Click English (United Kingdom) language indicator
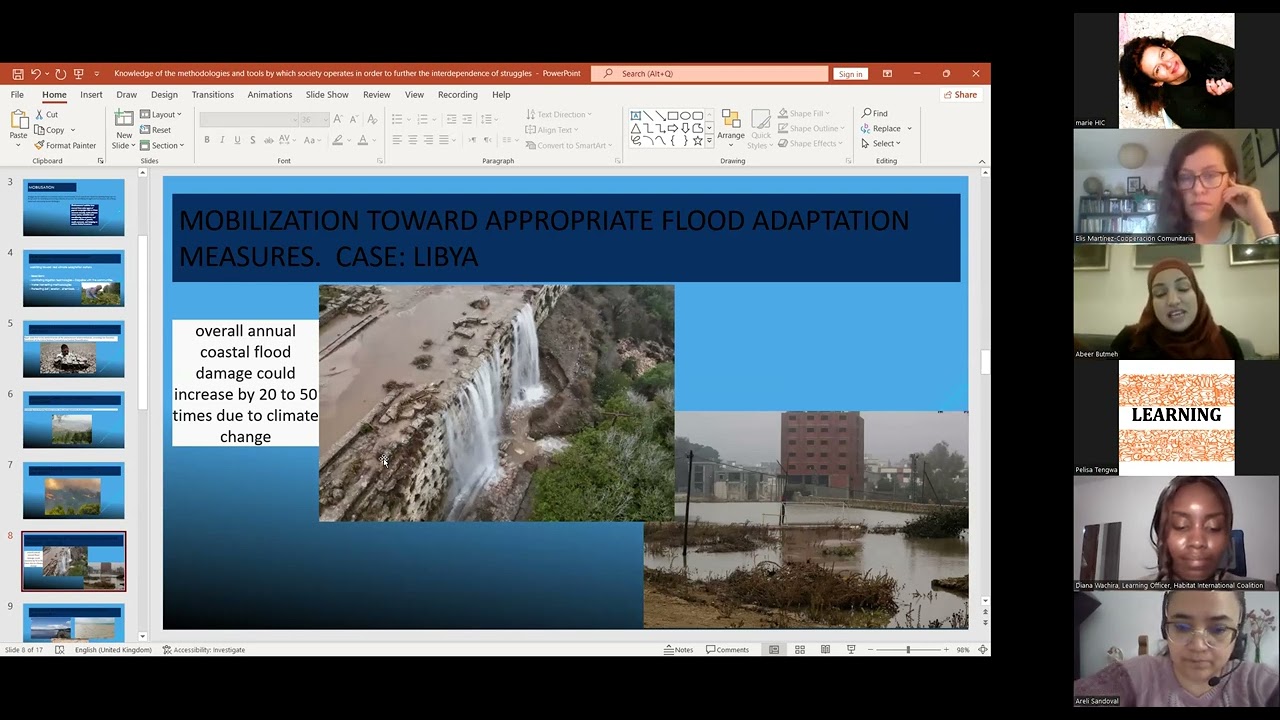Viewport: 1280px width, 720px height. coord(113,650)
